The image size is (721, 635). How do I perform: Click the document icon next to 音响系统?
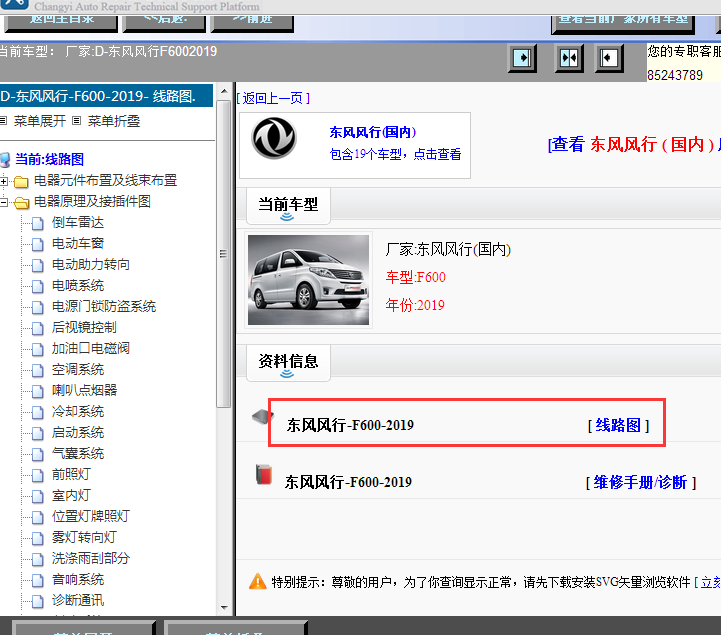point(38,580)
